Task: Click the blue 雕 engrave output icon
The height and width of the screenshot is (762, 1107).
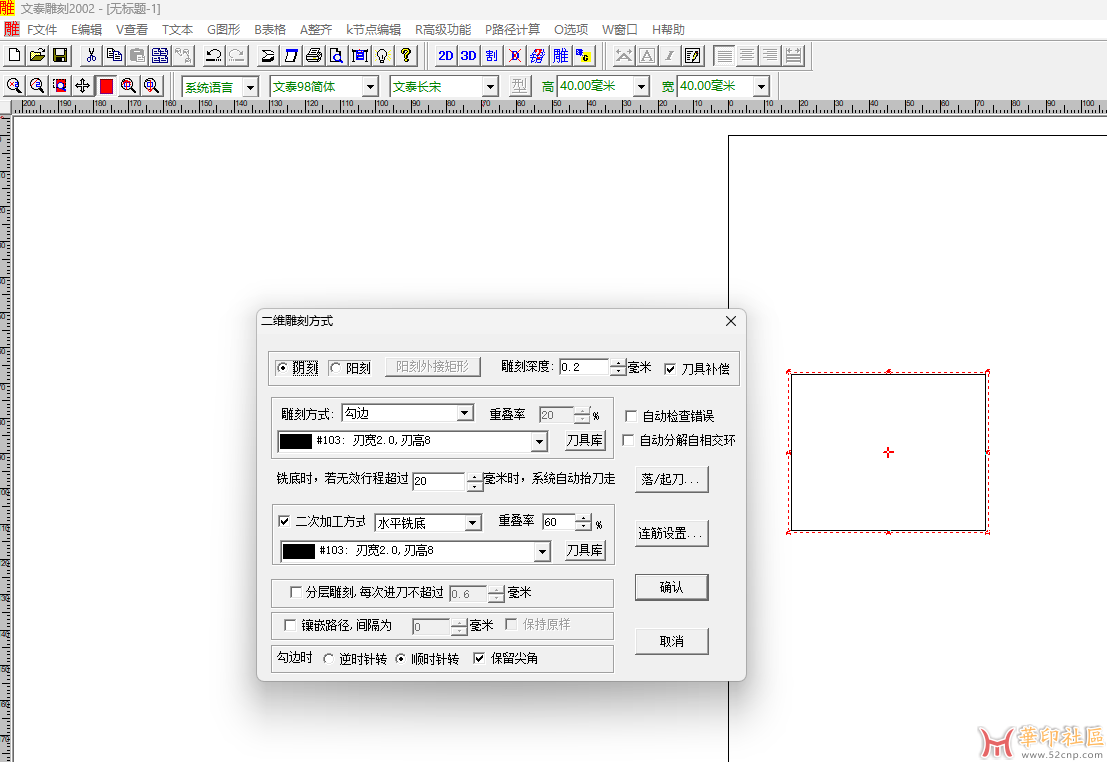Action: pyautogui.click(x=561, y=56)
